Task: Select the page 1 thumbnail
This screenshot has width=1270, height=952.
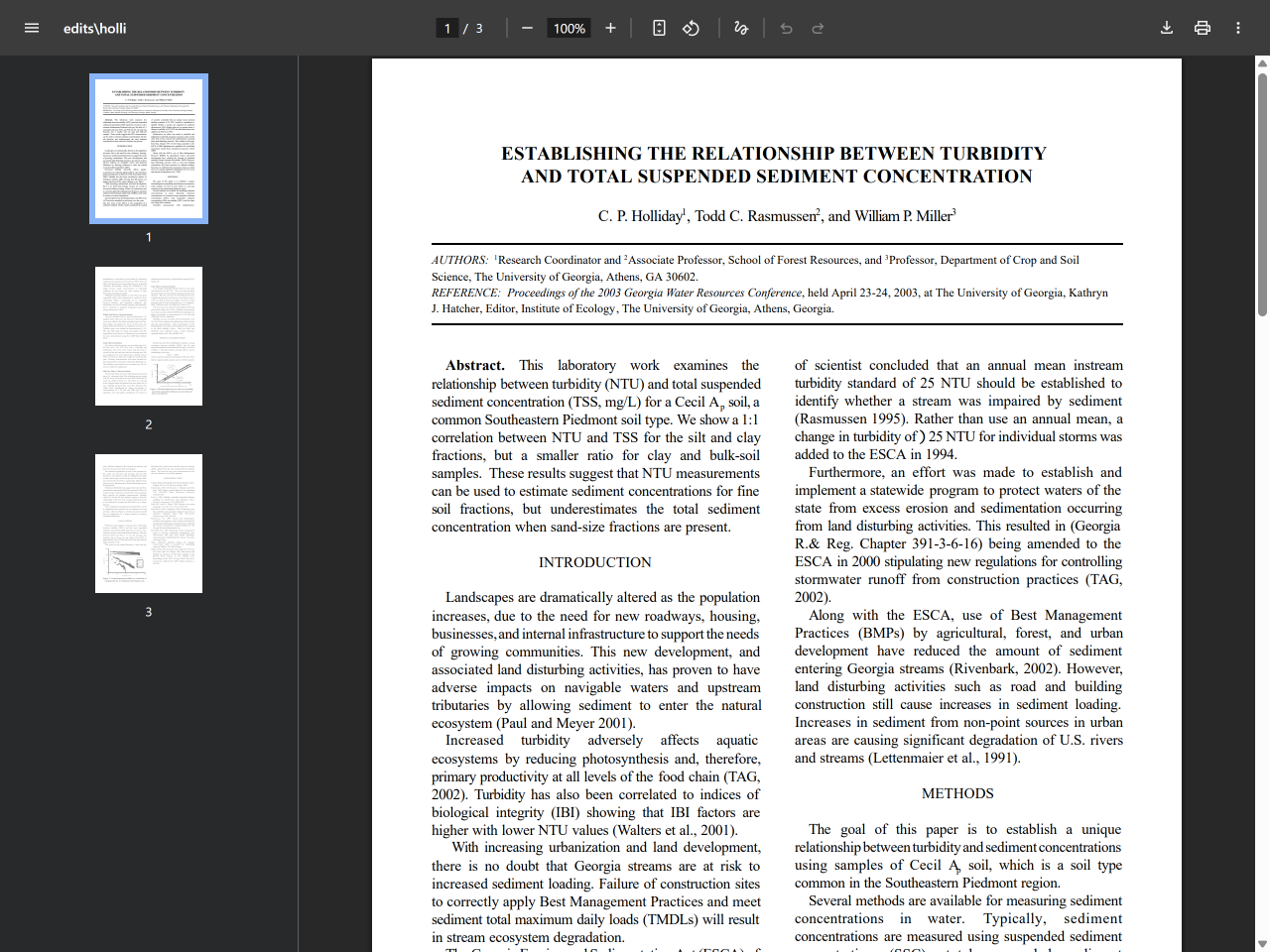Action: 148,148
